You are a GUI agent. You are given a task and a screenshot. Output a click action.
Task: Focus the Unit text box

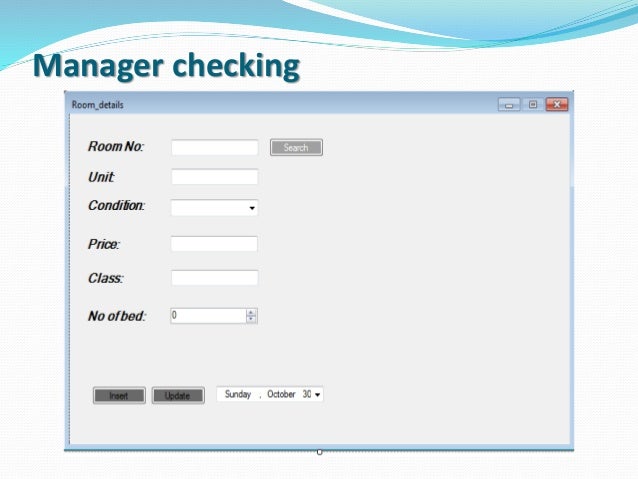click(x=214, y=177)
